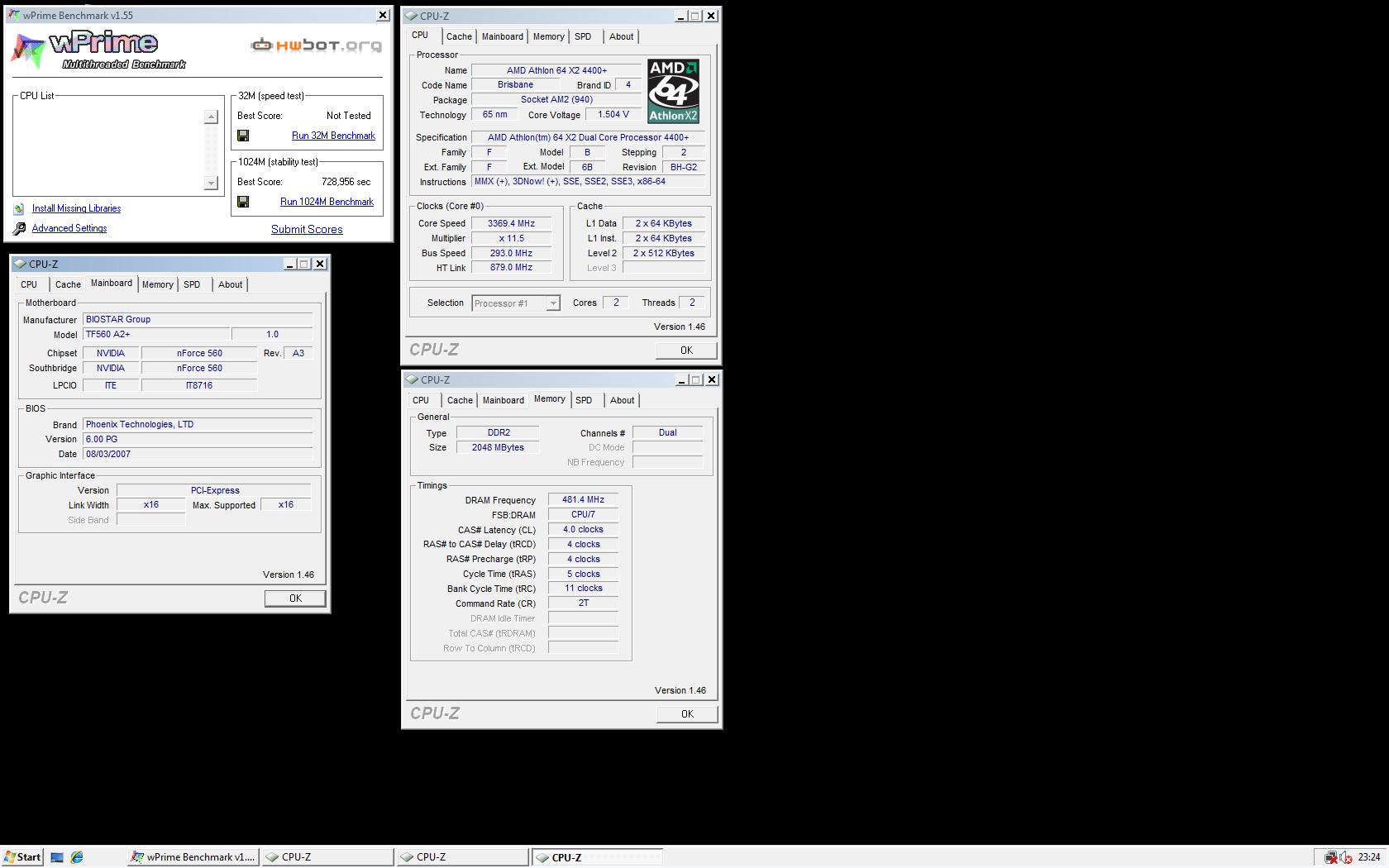Image resolution: width=1389 pixels, height=868 pixels.
Task: Switch to Mainboard tab in top CPU-Z window
Action: (503, 36)
